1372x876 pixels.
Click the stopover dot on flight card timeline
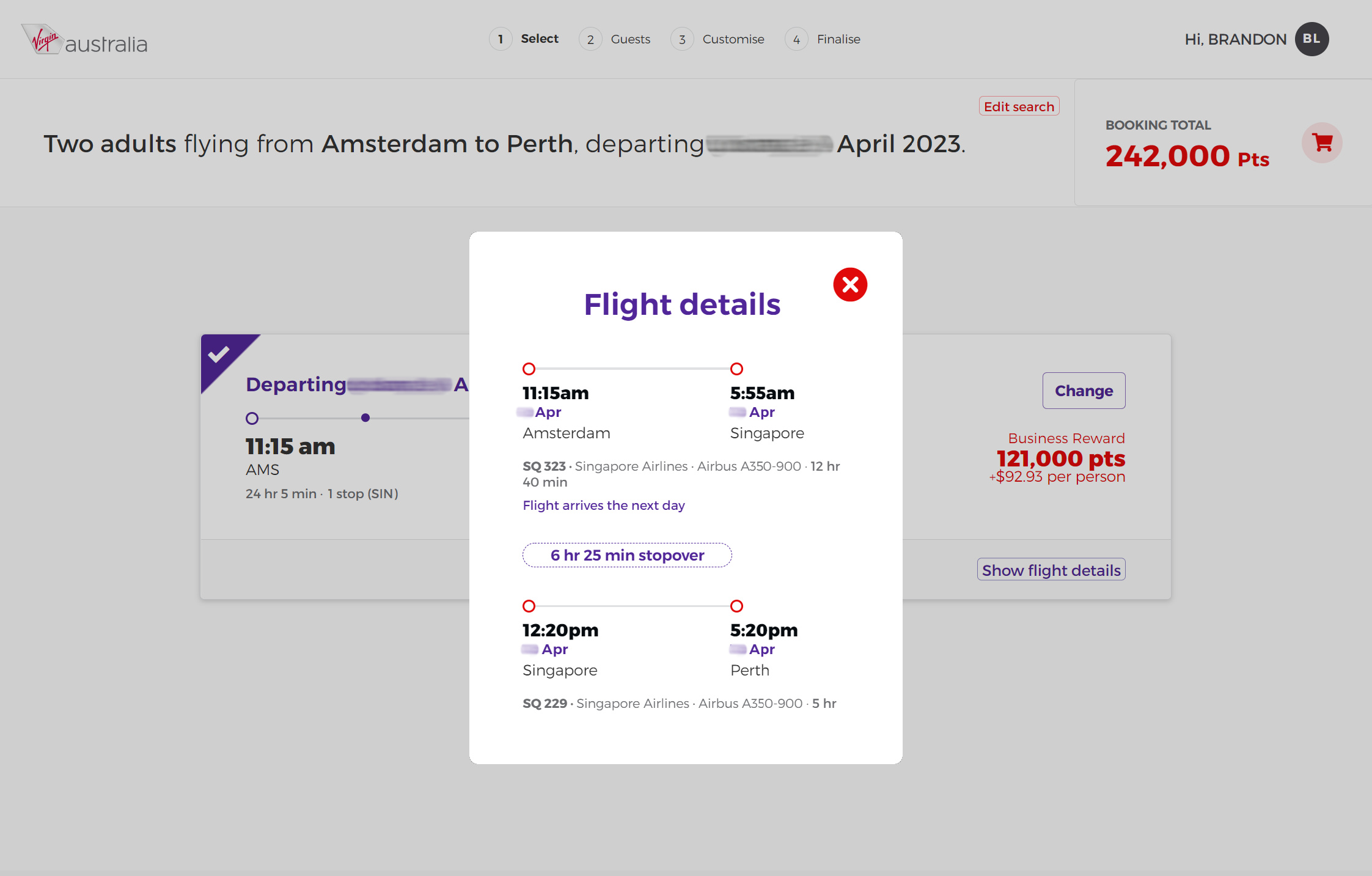coord(365,418)
